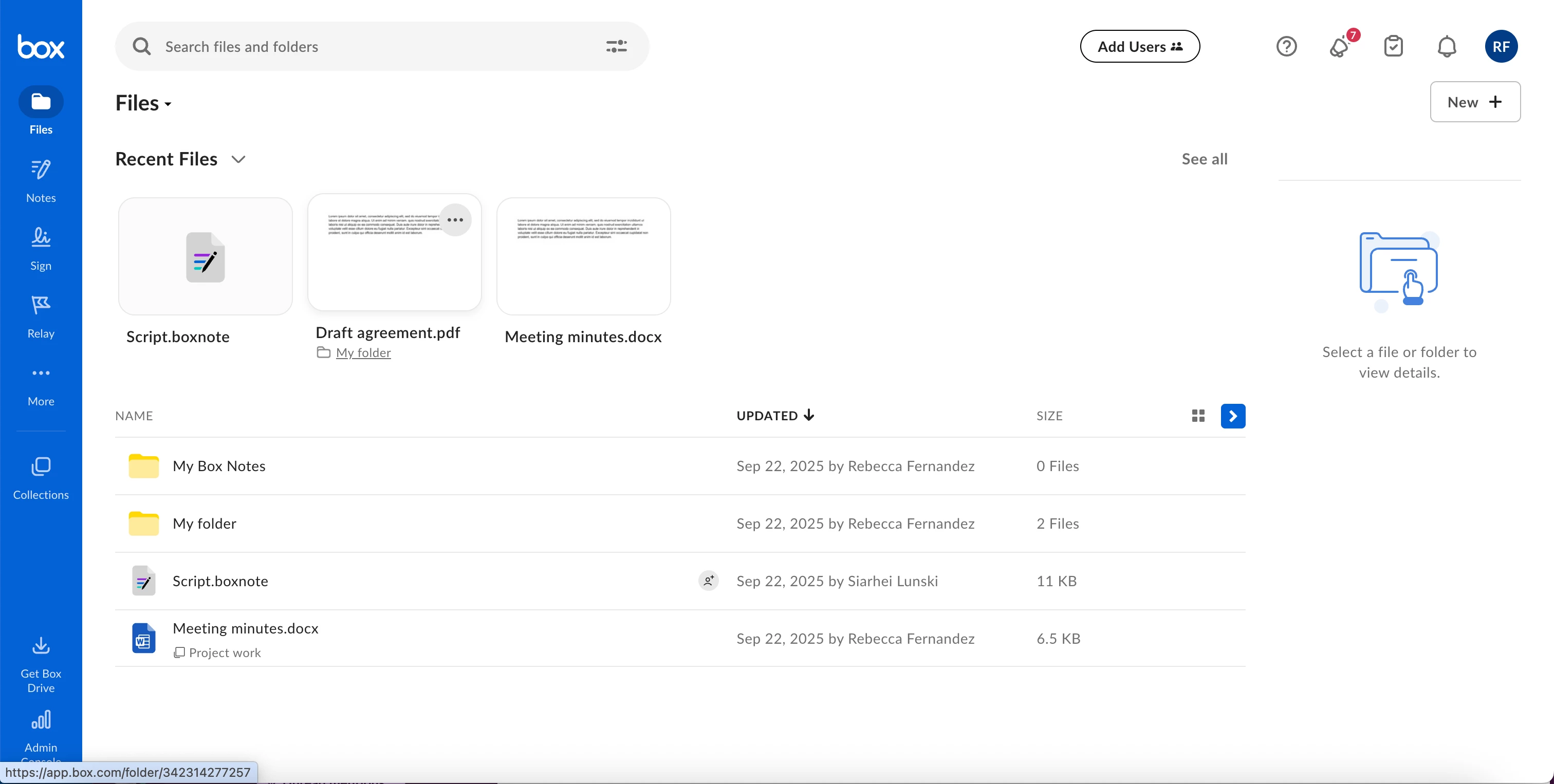Open the notifications bell icon
Screen dimensions: 1554x784
coord(1446,46)
